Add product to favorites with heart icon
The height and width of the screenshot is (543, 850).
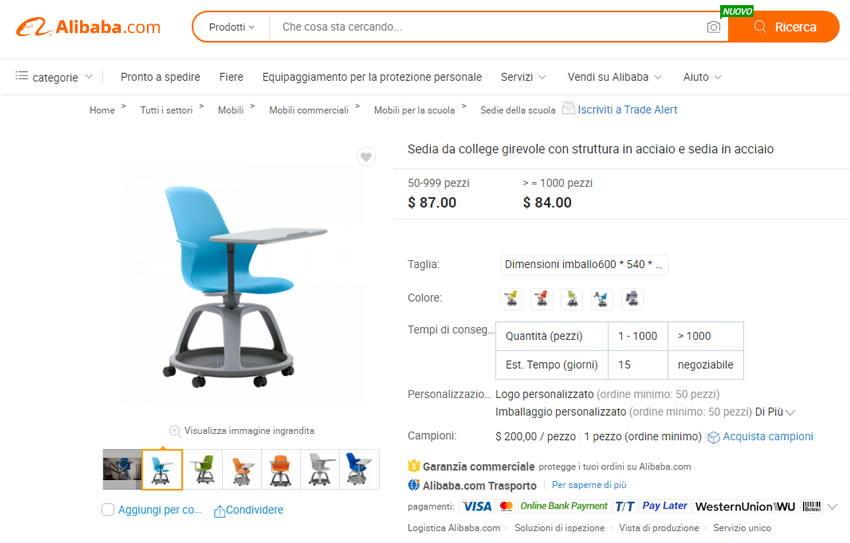(x=366, y=157)
